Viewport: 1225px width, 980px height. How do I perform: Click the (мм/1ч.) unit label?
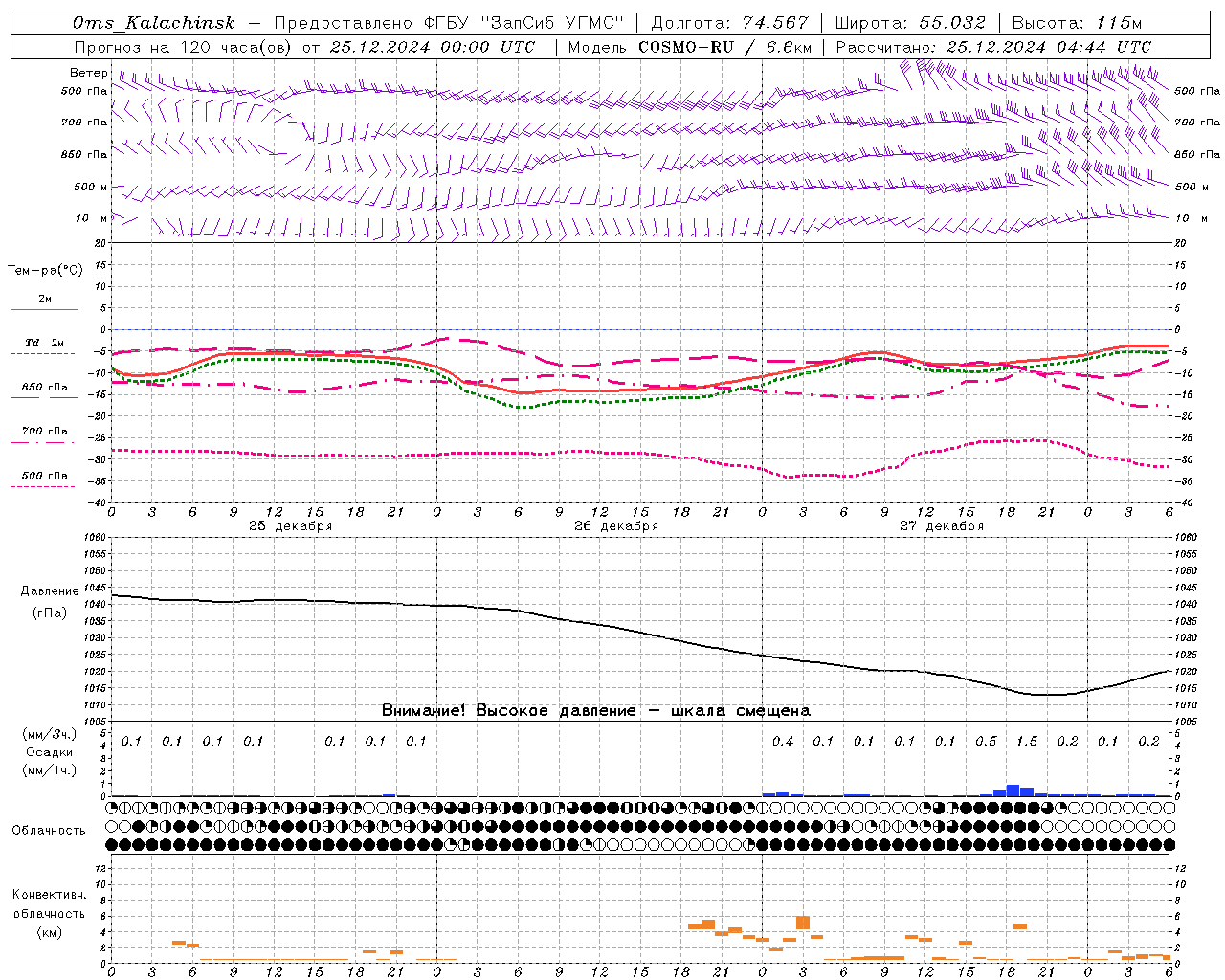pos(50,770)
